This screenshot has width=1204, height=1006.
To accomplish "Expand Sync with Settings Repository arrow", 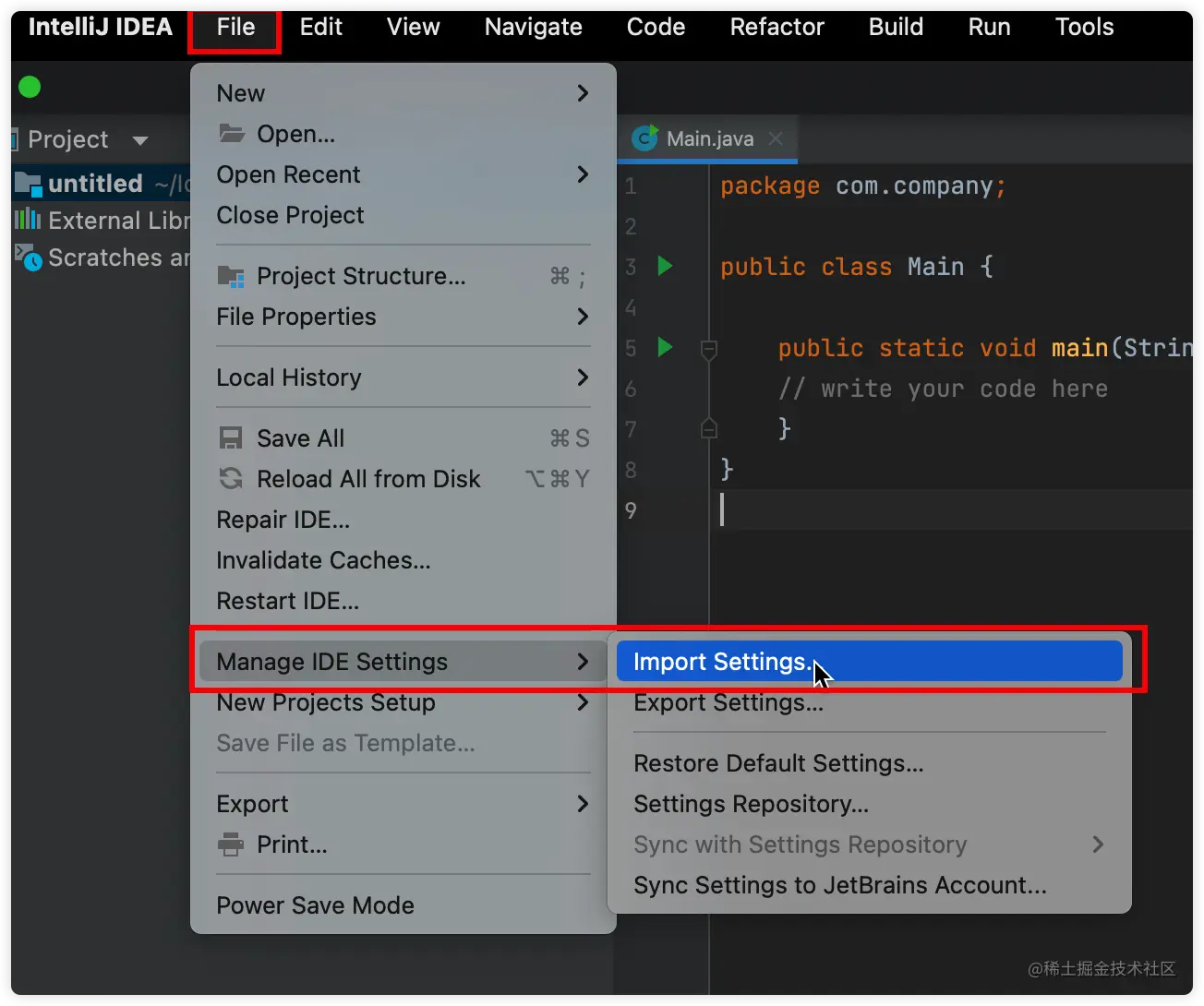I will tap(1098, 844).
